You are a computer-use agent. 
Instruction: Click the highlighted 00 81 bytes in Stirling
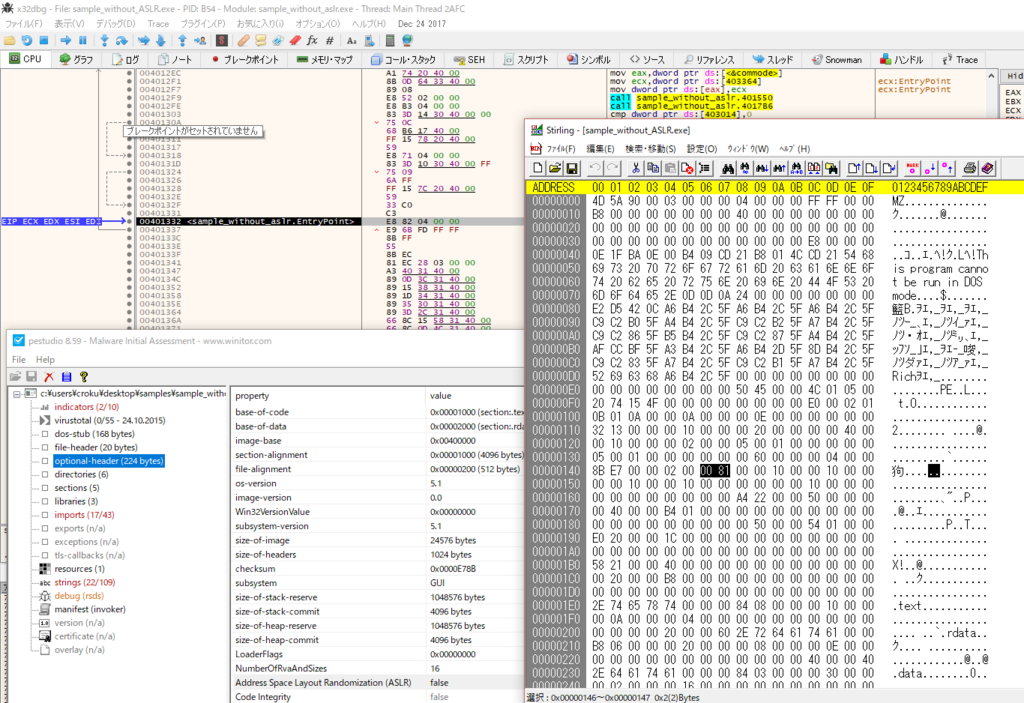click(x=714, y=470)
